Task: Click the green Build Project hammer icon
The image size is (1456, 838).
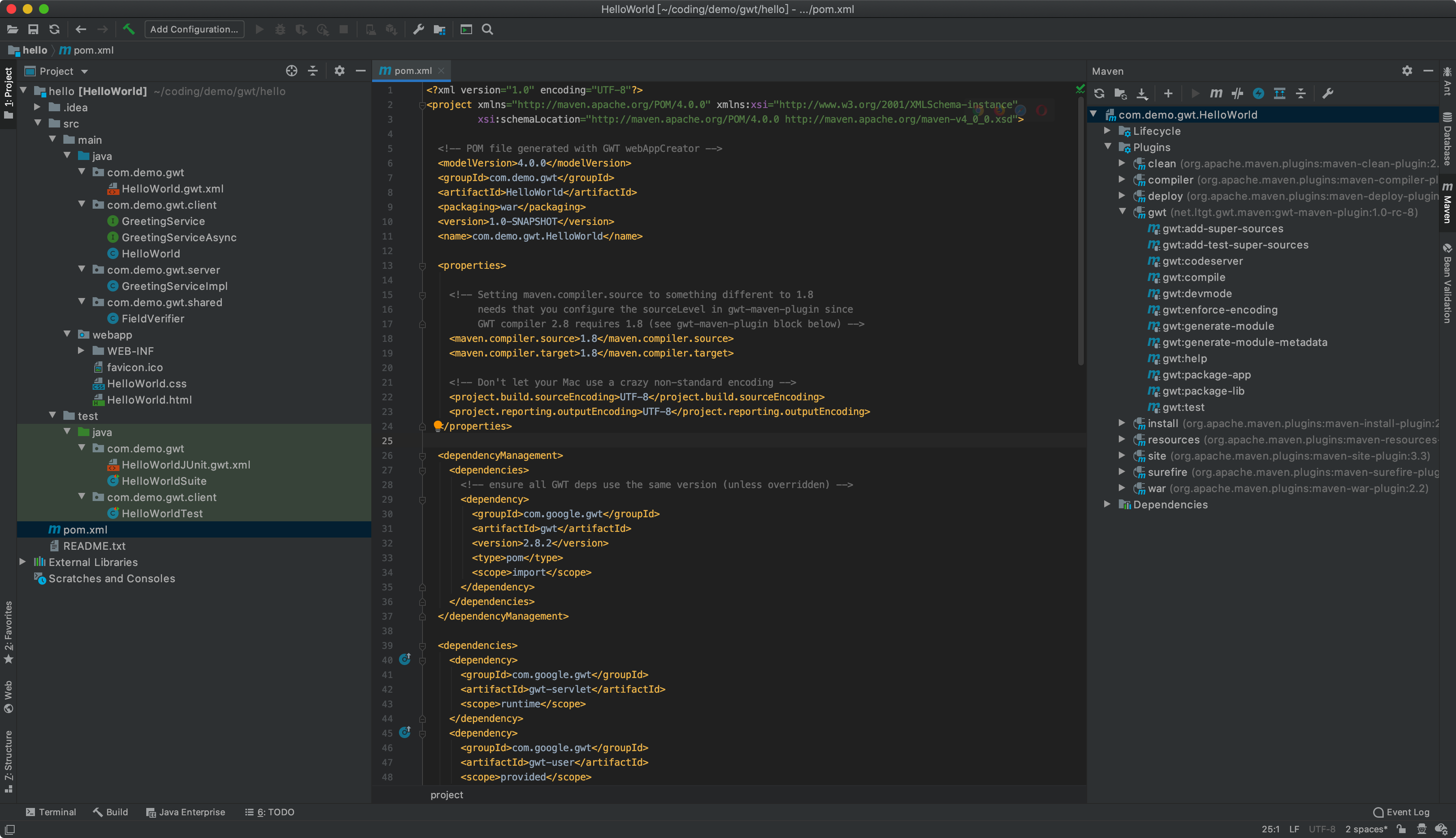Action: click(128, 29)
